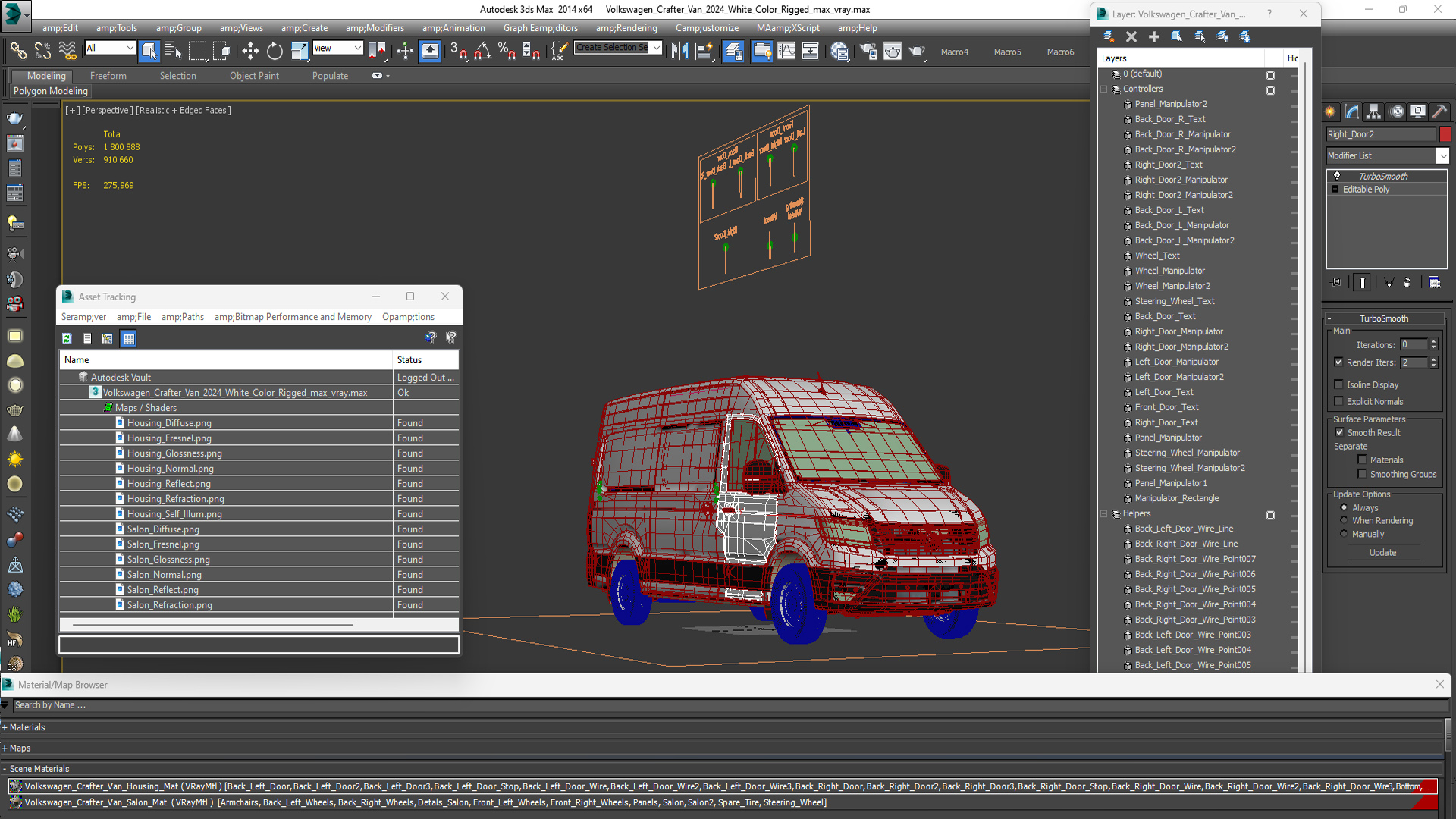Screen dimensions: 1456x819
Task: Open the selection filter All dropdown
Action: pyautogui.click(x=110, y=48)
